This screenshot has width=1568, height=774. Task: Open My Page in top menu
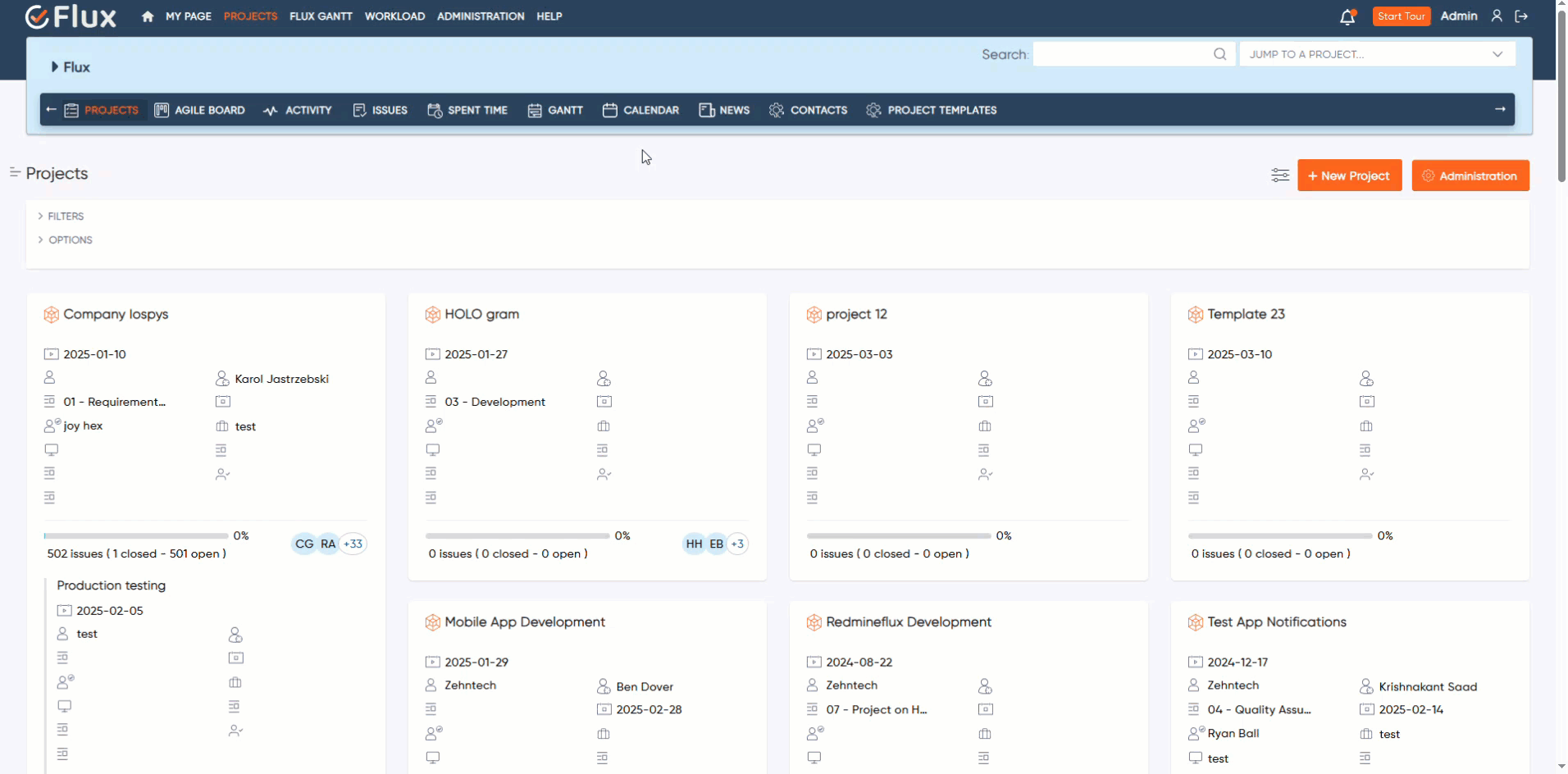tap(189, 16)
